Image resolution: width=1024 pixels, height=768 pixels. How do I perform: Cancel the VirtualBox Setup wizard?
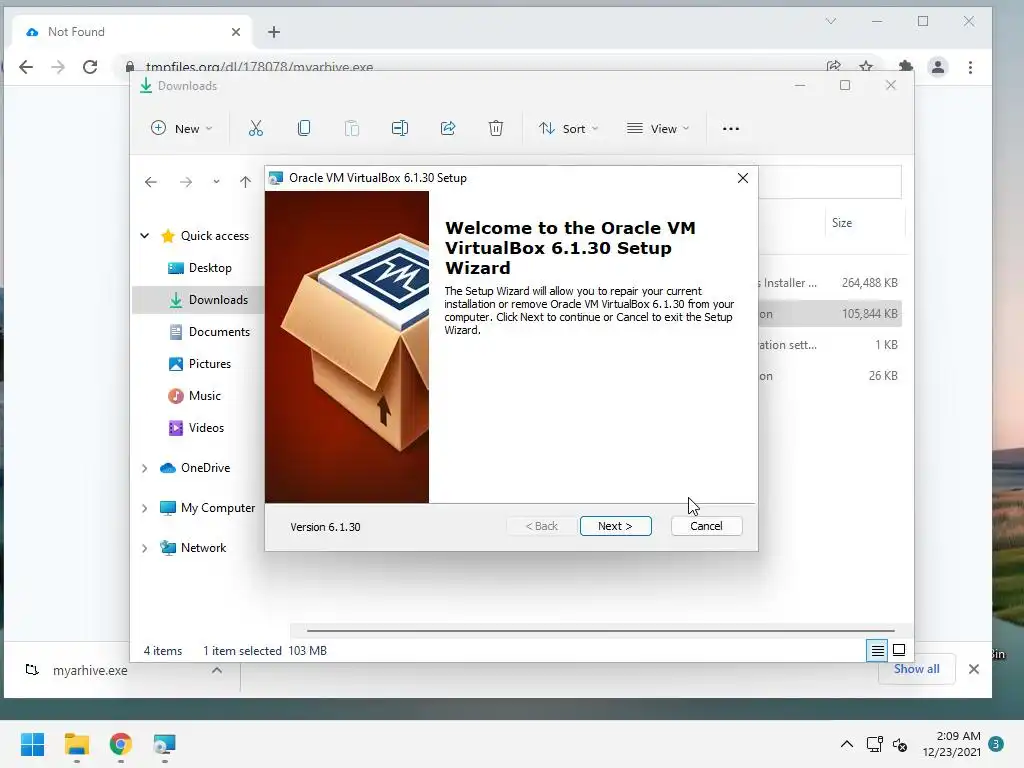(706, 526)
